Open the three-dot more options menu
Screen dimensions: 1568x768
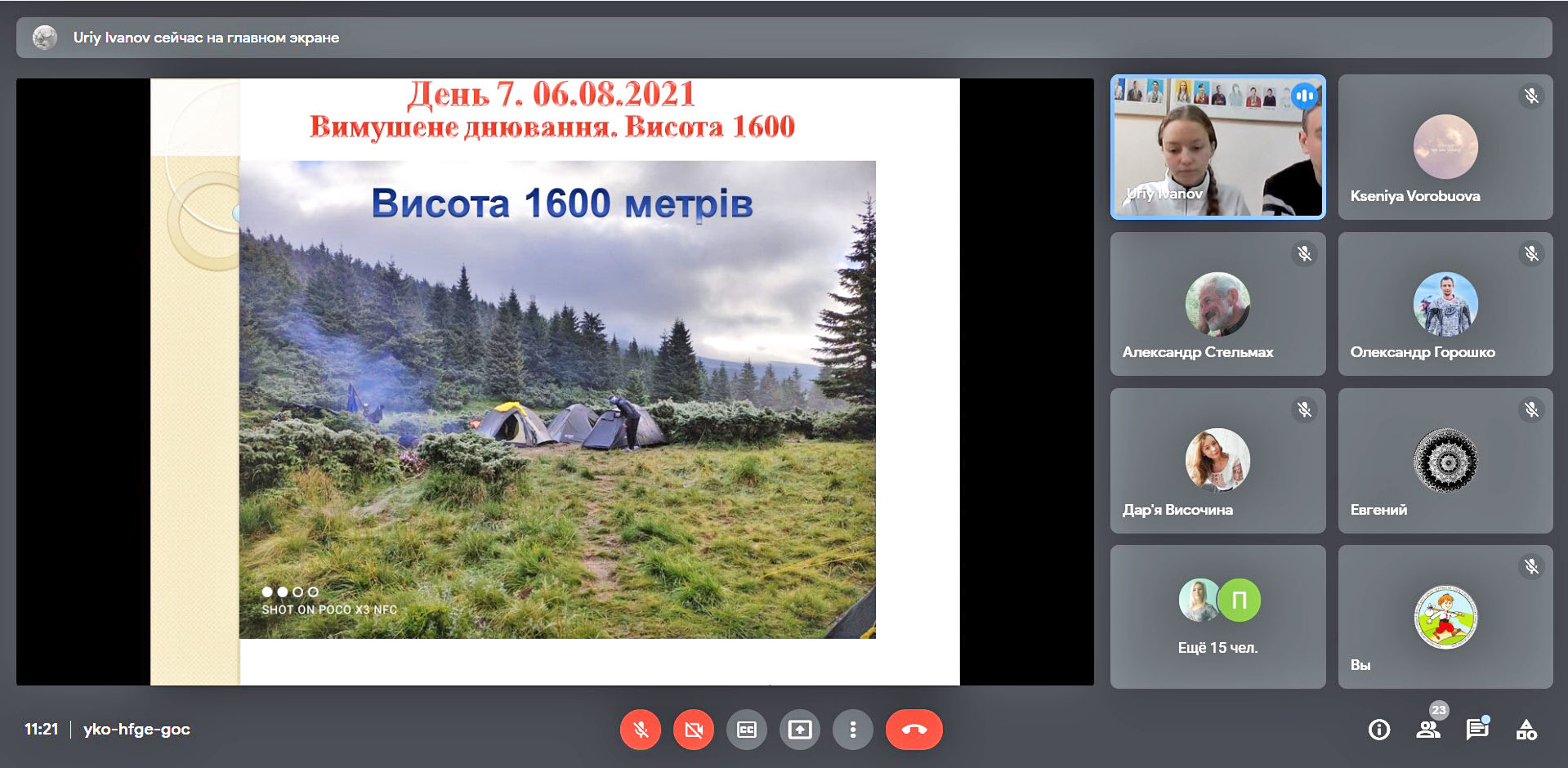(853, 730)
